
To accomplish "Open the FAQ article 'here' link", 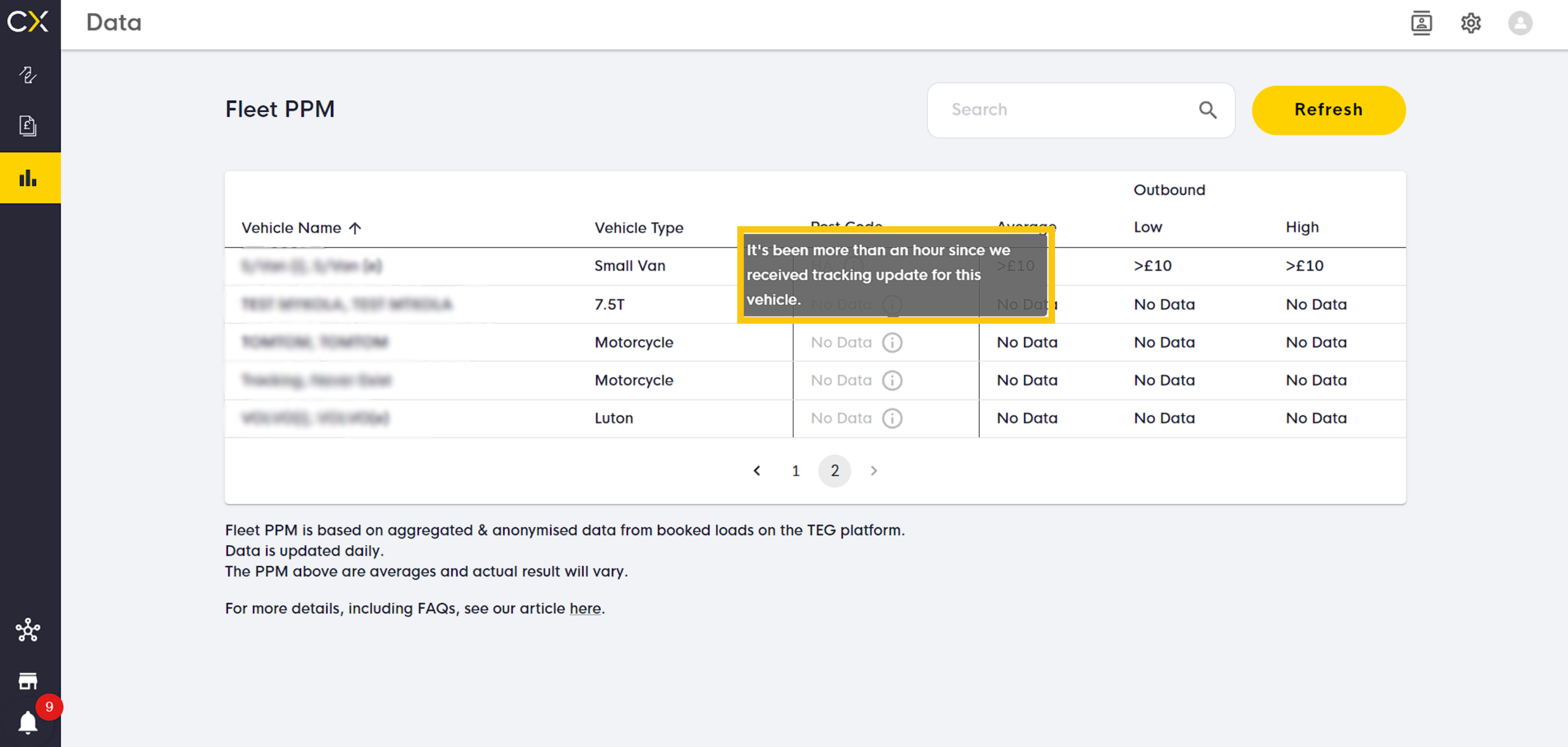I will point(584,608).
